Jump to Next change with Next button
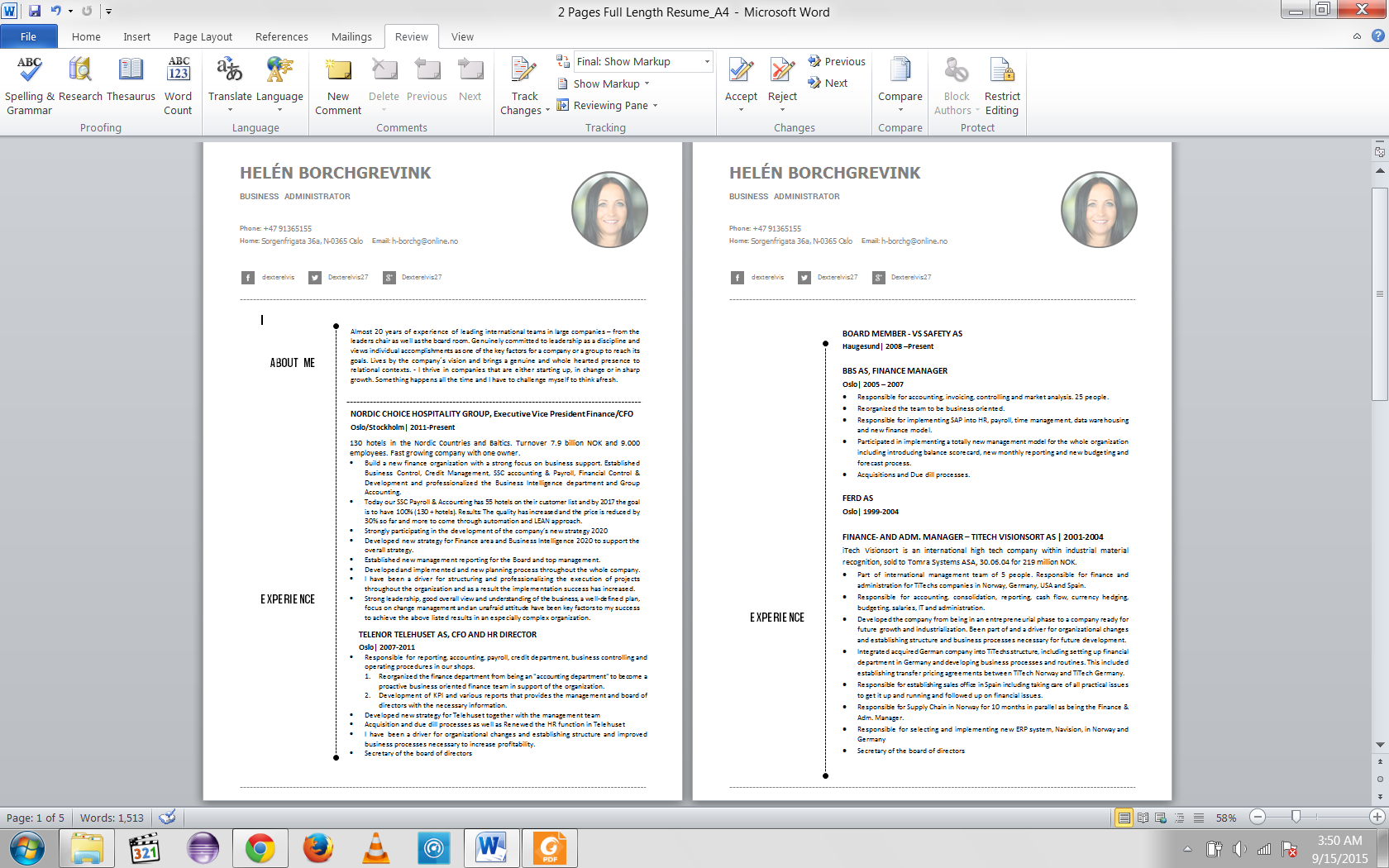Image resolution: width=1389 pixels, height=868 pixels. click(x=829, y=83)
